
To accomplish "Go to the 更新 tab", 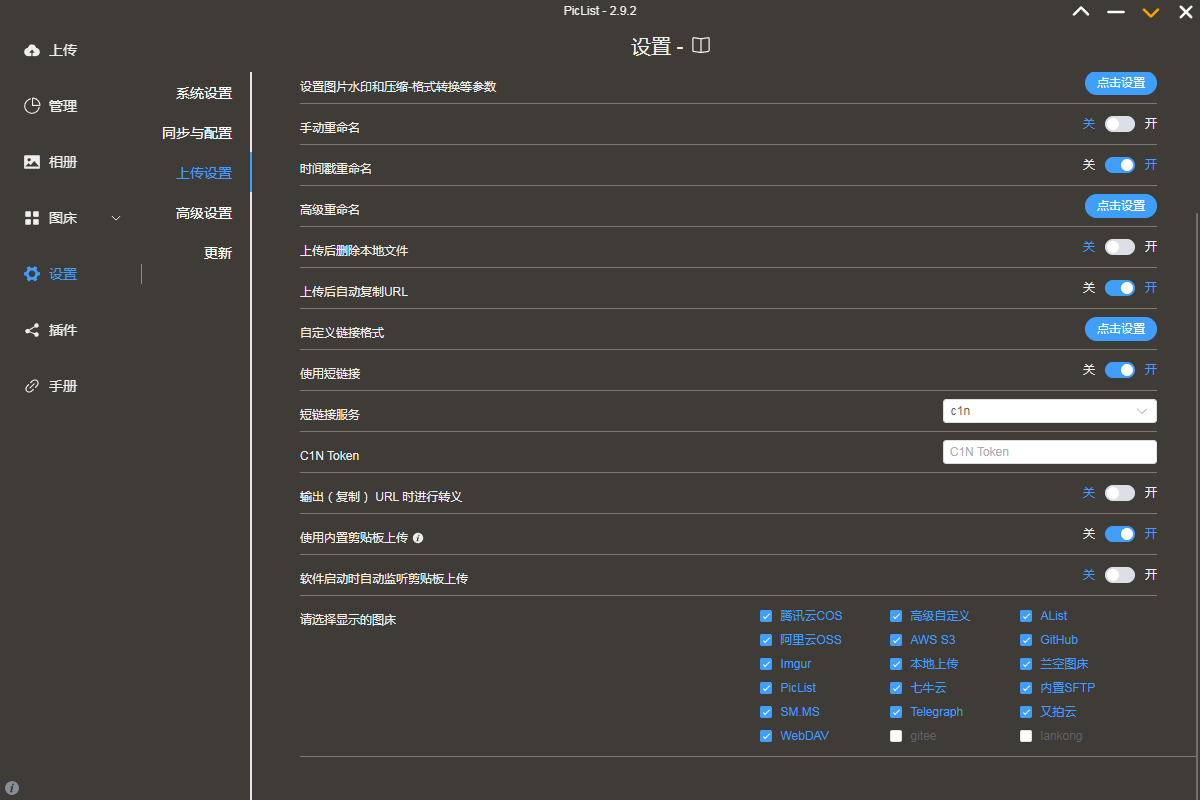I will (218, 253).
